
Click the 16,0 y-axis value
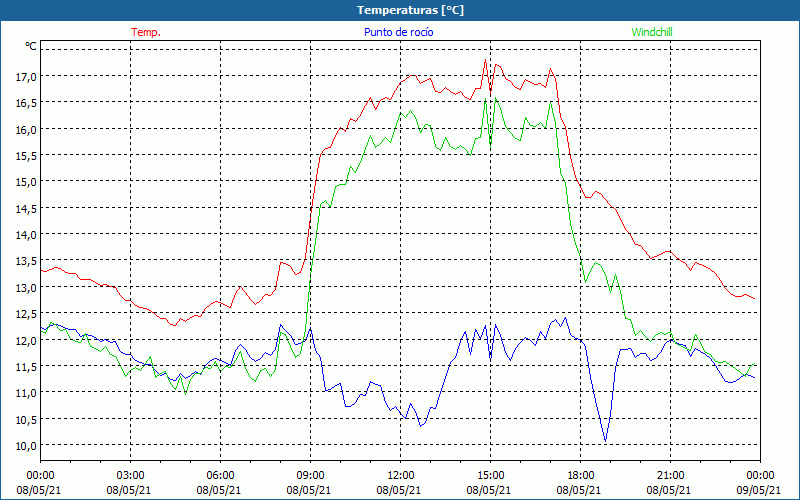pyautogui.click(x=26, y=130)
